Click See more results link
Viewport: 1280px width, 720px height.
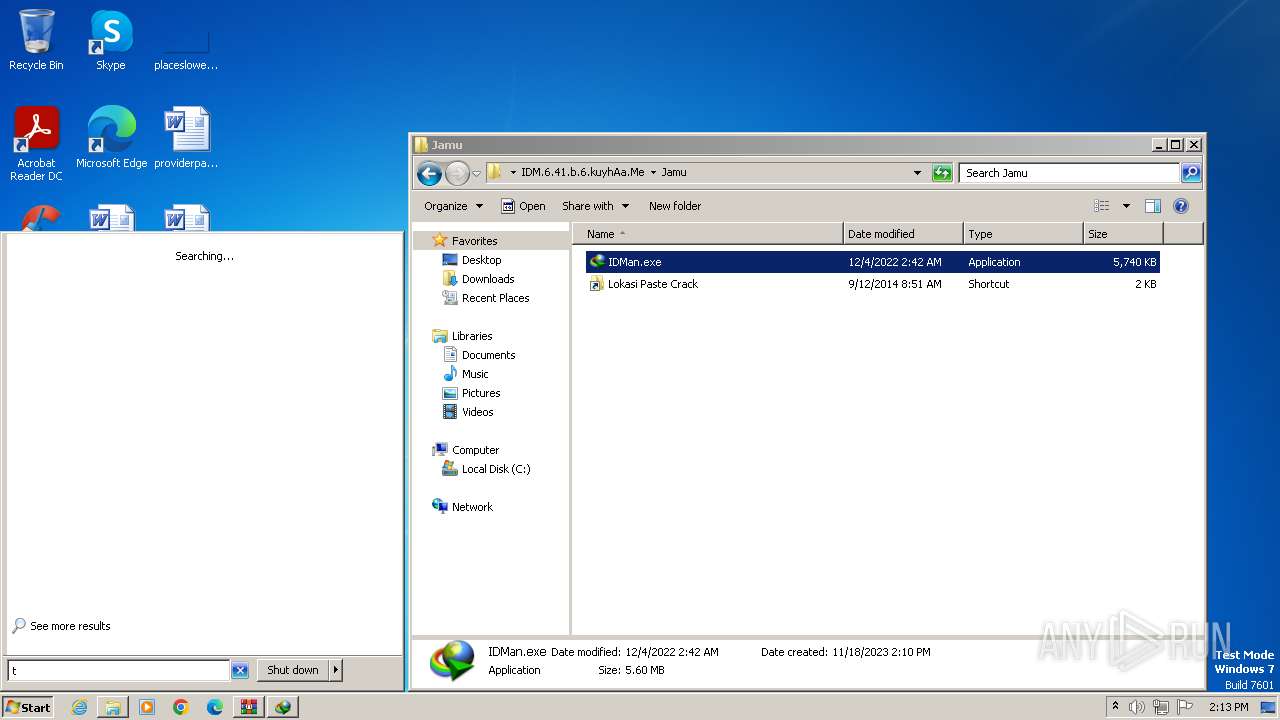pos(70,626)
